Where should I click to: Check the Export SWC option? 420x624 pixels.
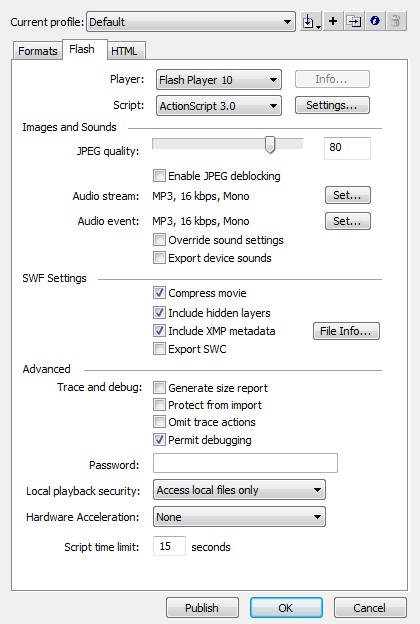click(159, 349)
